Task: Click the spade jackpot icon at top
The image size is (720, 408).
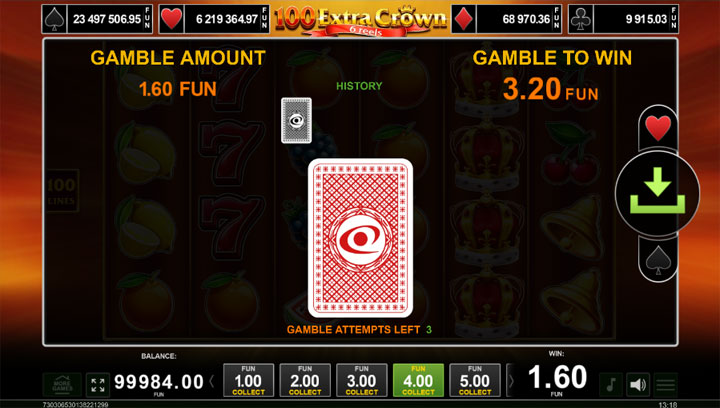Action: 54,19
